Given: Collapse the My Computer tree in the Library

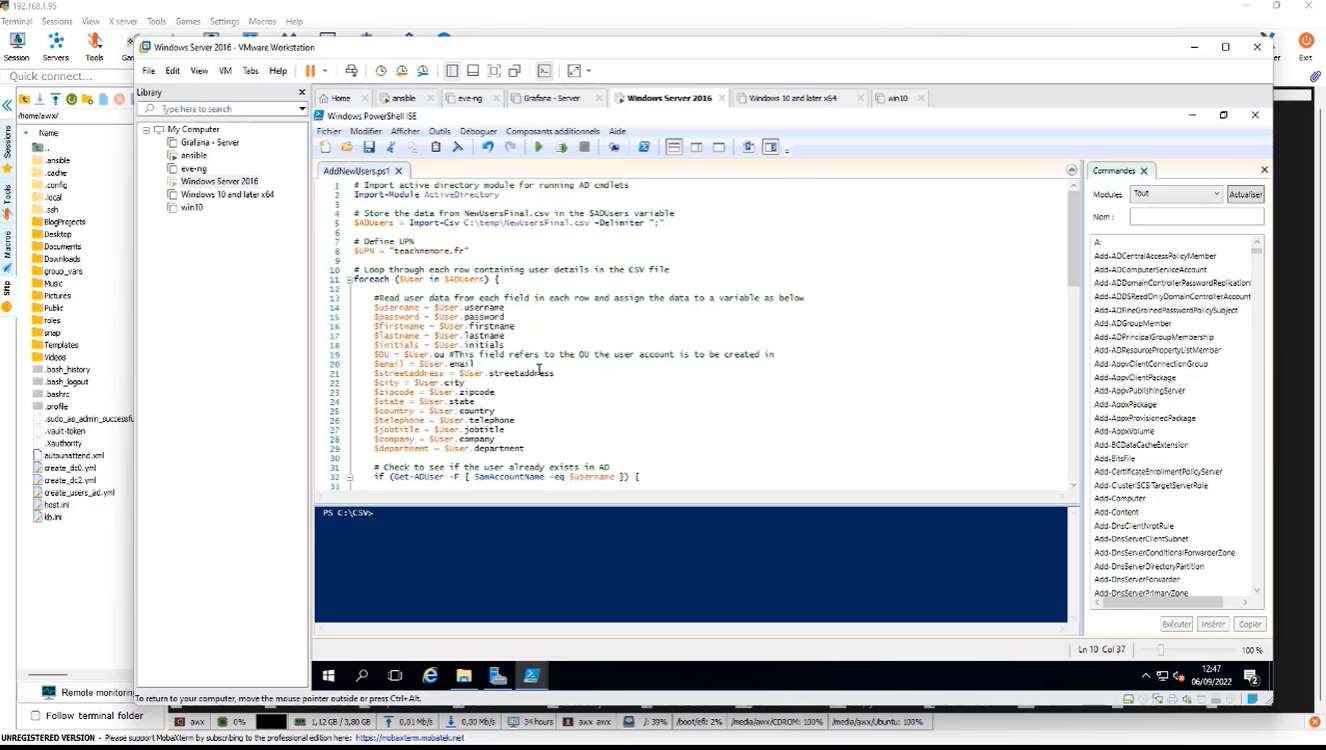Looking at the screenshot, I should pos(146,128).
